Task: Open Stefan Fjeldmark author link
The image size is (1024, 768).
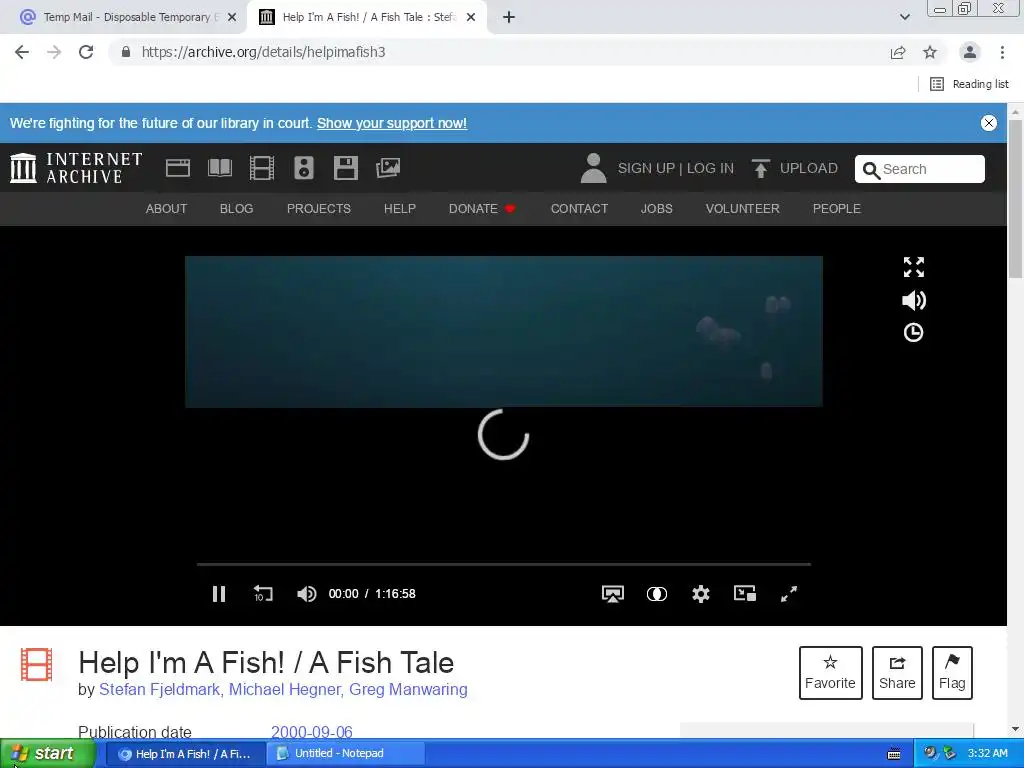Action: point(159,690)
